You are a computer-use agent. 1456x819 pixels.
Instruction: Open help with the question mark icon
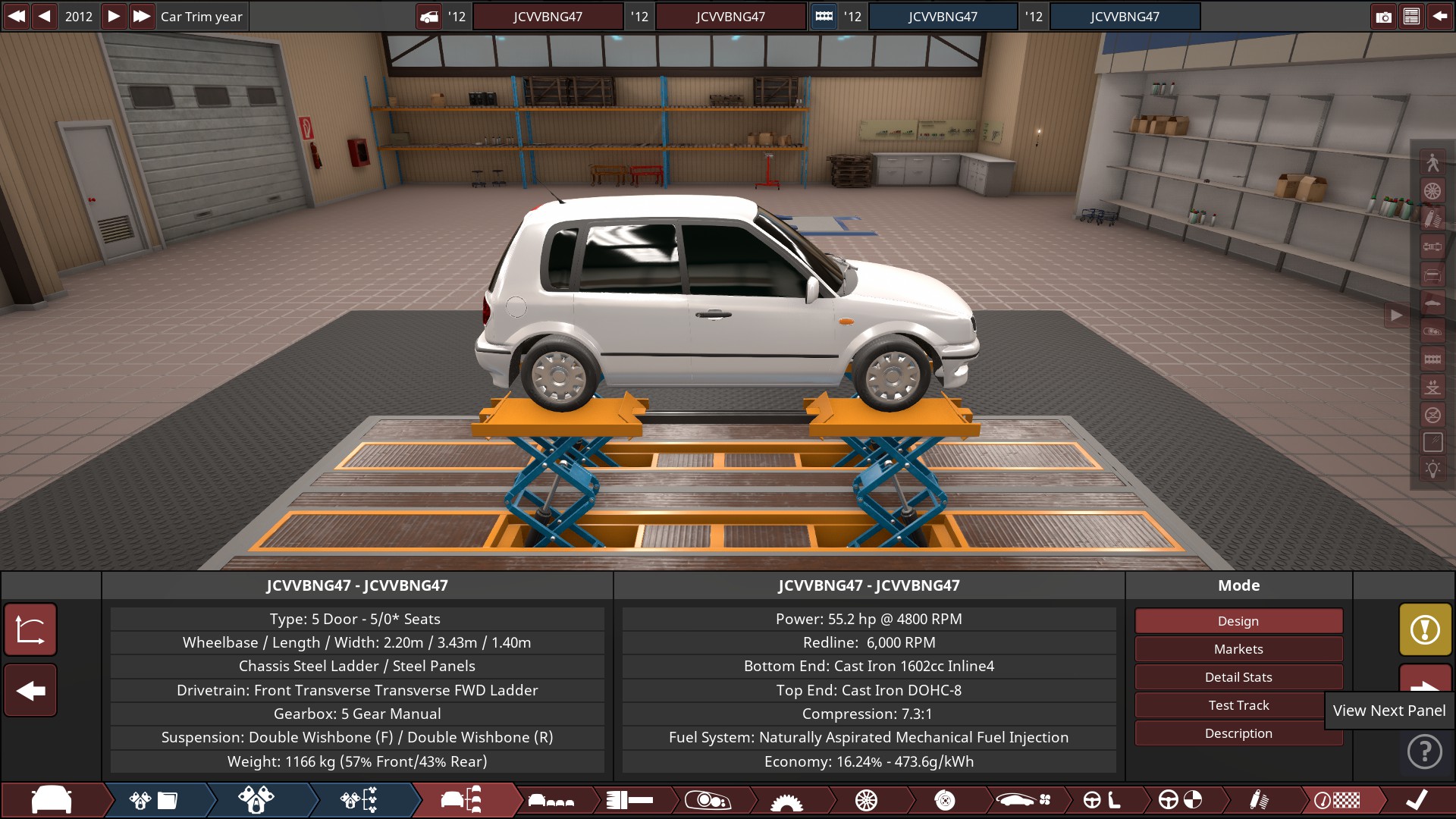point(1425,752)
